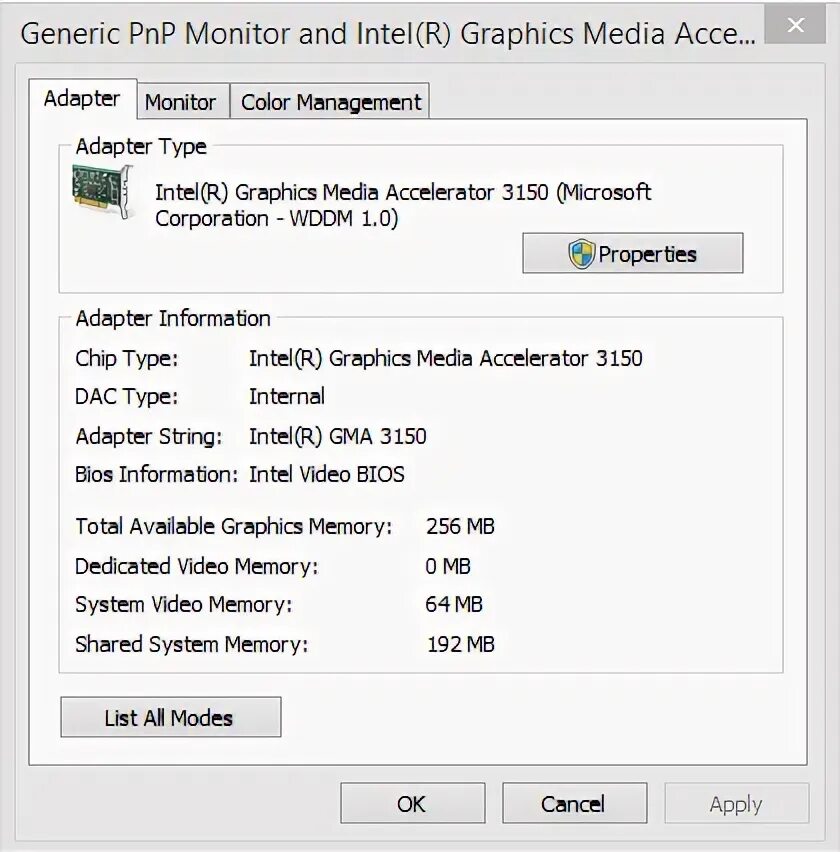Click the Shared System Memory 192 MB value
Image resolution: width=840 pixels, height=852 pixels.
coord(461,644)
